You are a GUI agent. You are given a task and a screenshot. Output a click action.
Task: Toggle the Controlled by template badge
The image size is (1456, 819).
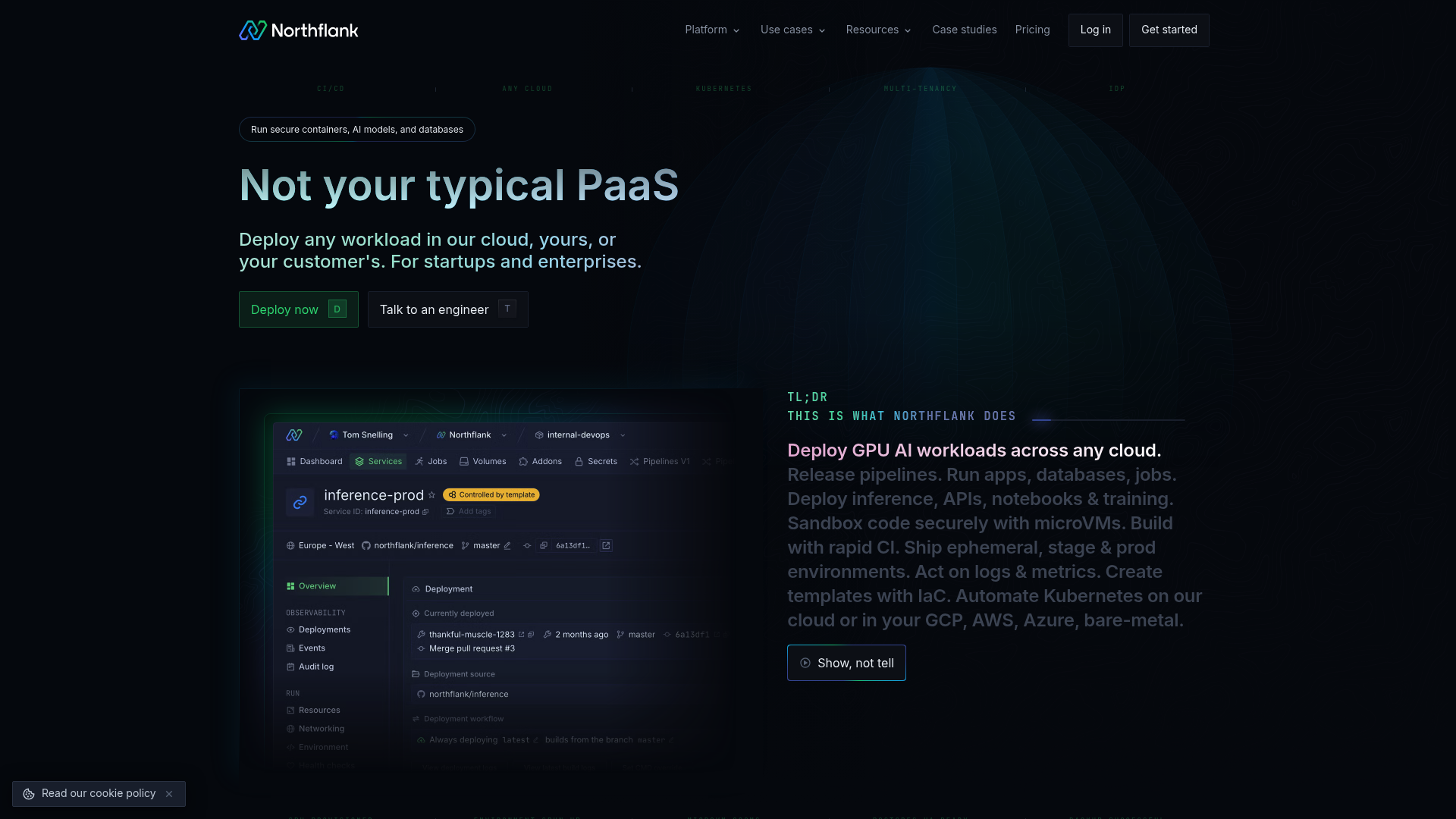click(491, 494)
